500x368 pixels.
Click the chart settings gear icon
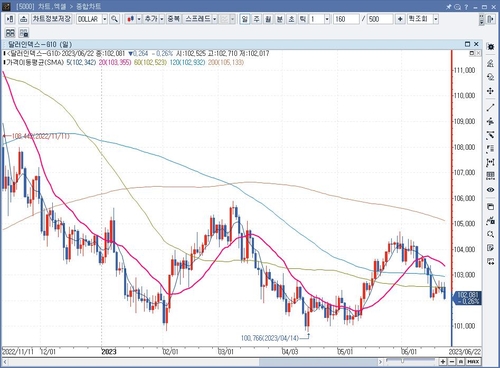tap(490, 47)
